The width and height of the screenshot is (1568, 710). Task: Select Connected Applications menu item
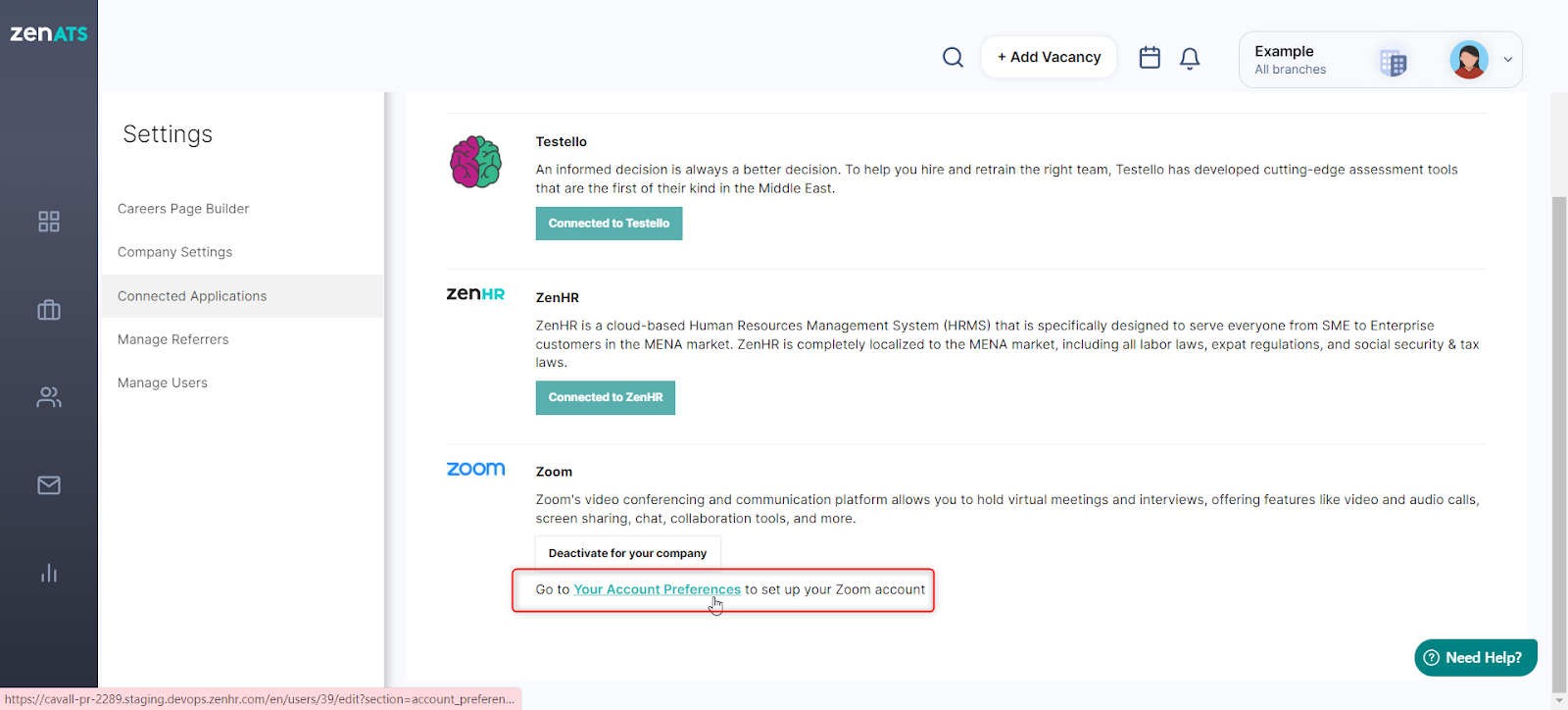tap(242, 296)
